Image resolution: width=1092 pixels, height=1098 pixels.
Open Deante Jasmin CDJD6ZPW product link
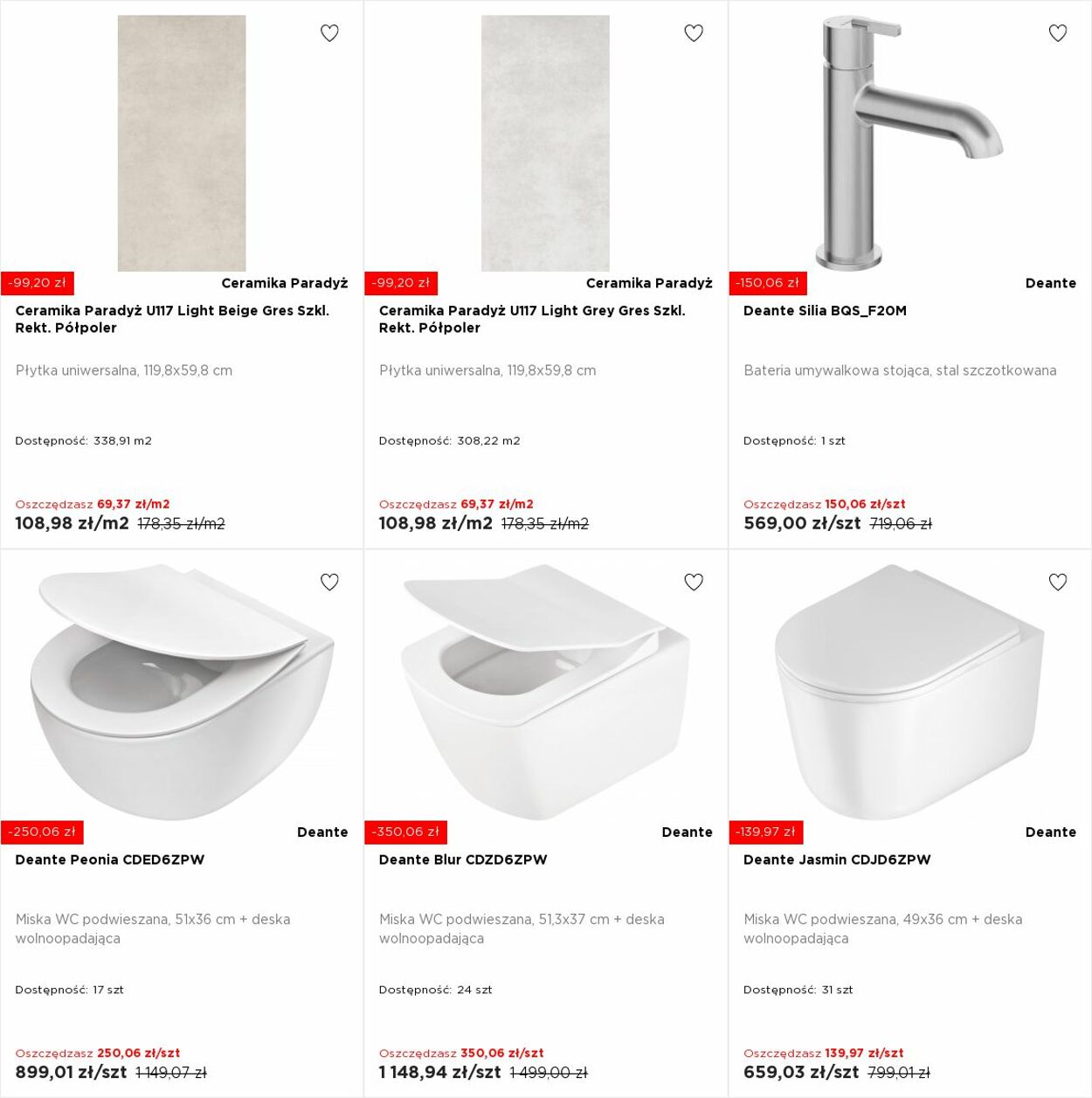tap(837, 860)
